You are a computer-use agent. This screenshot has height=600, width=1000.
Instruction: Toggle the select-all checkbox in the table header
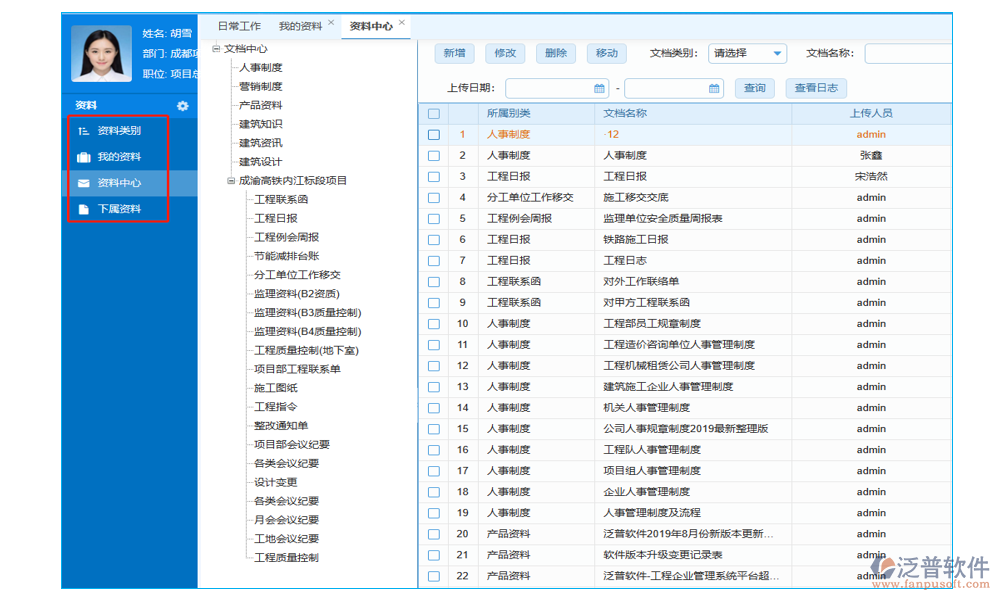[x=433, y=113]
